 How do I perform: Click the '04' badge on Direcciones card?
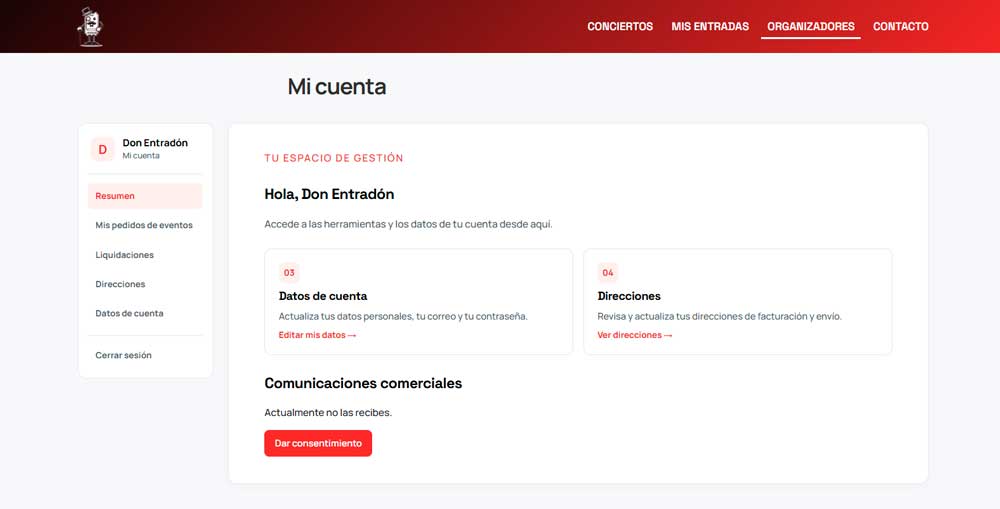coord(608,273)
